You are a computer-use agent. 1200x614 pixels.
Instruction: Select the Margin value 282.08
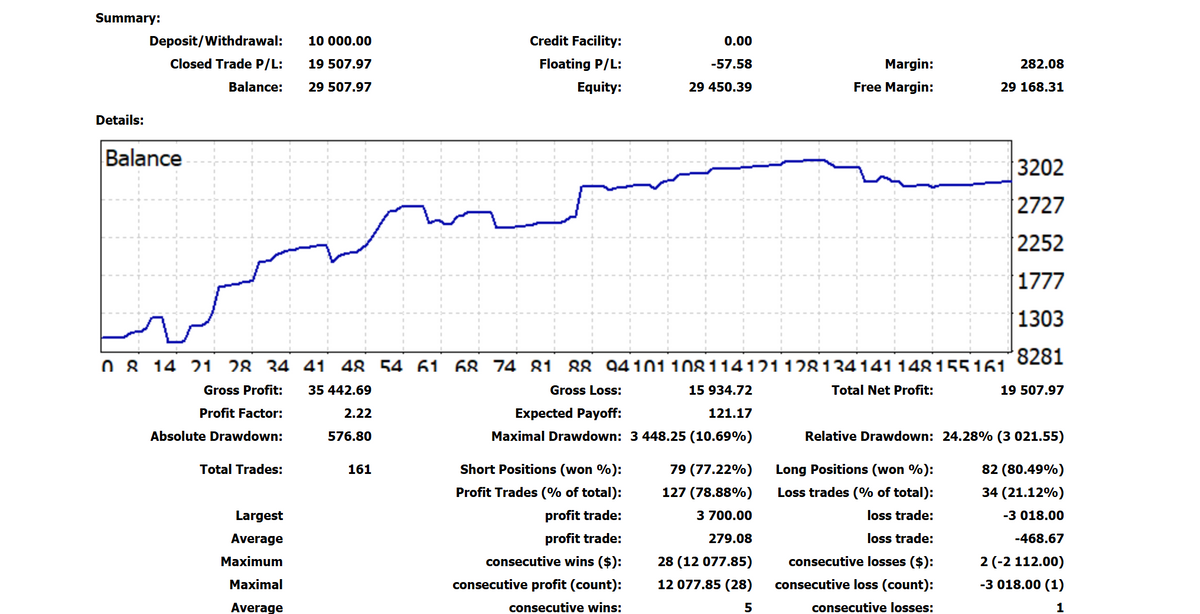point(1042,64)
